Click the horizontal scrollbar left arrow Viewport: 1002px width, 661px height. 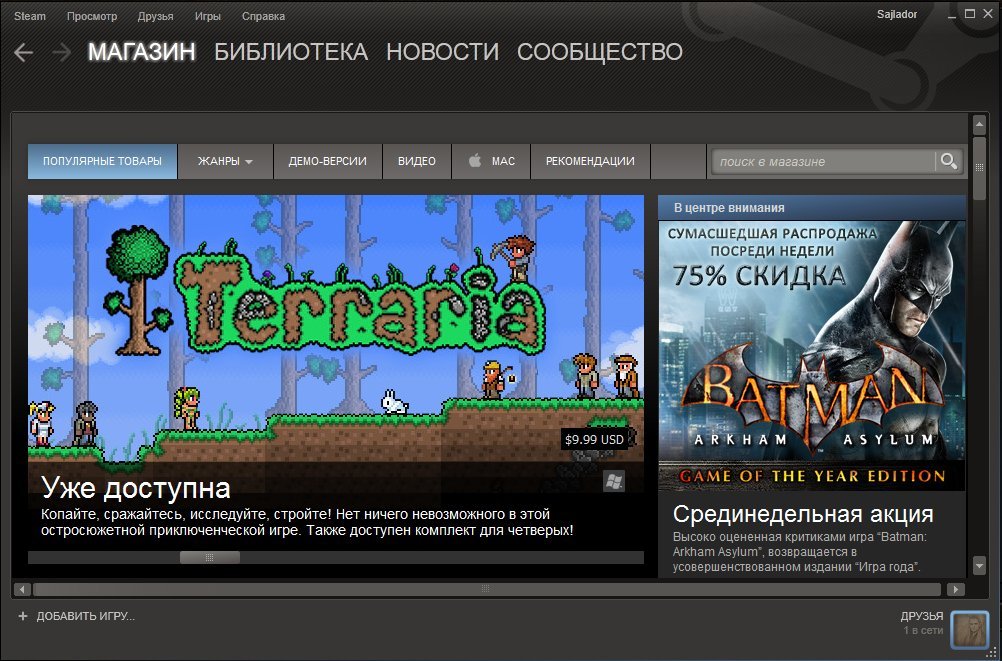[x=22, y=589]
